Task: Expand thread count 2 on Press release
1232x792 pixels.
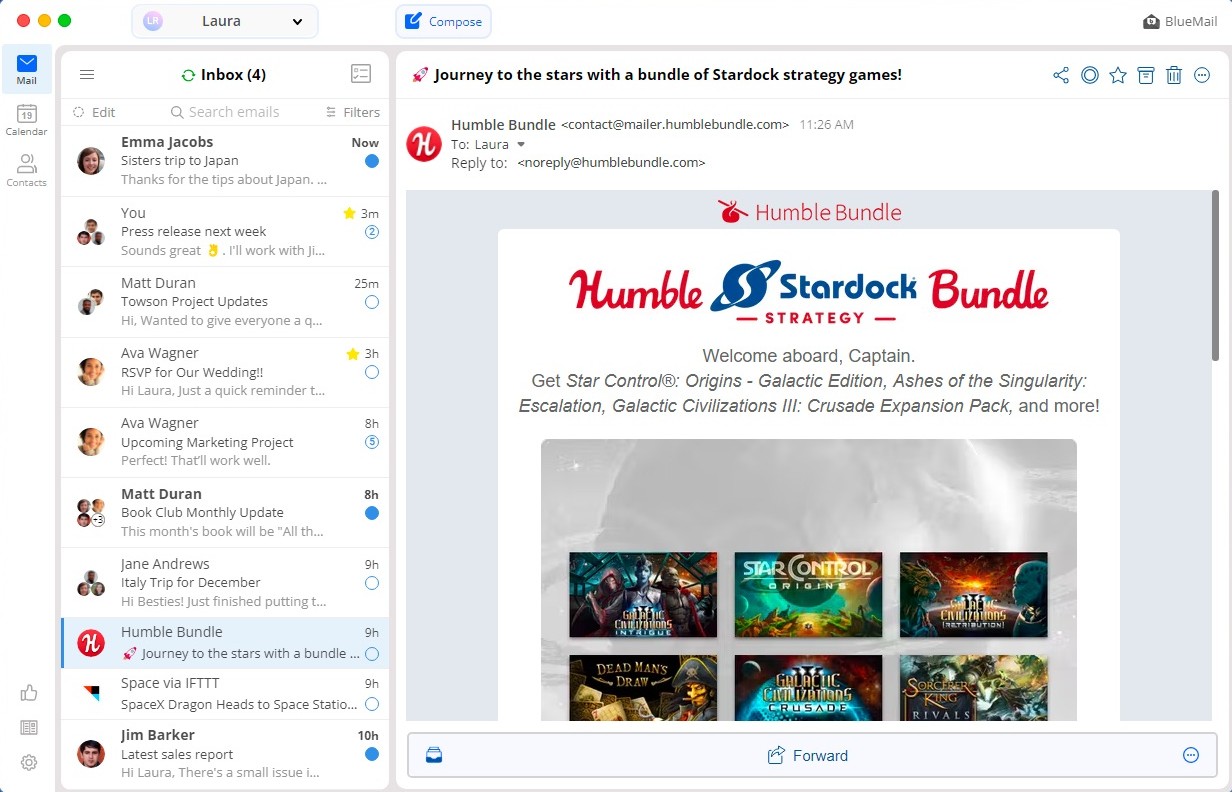Action: pos(372,232)
